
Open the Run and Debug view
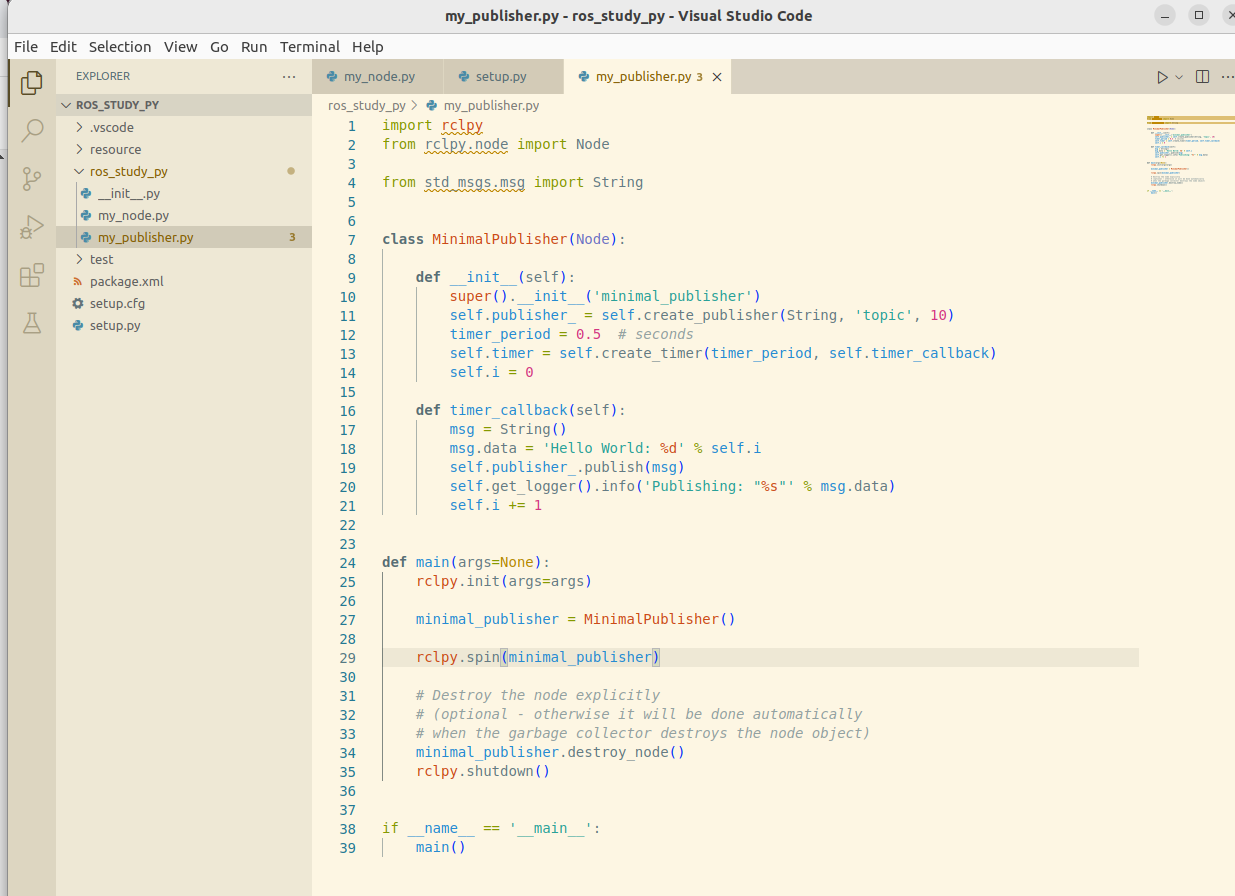32,227
